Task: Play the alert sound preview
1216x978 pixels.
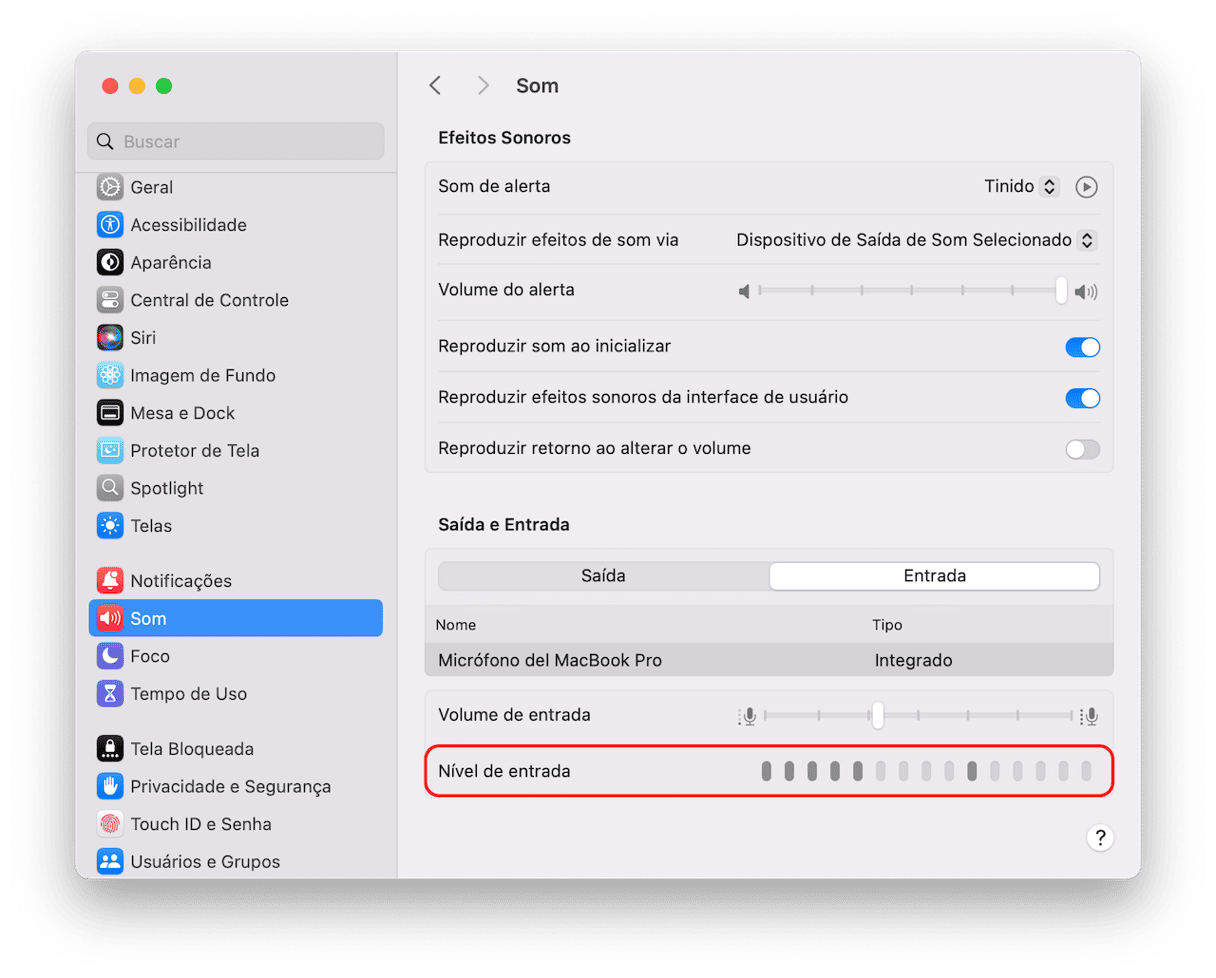Action: [1086, 187]
